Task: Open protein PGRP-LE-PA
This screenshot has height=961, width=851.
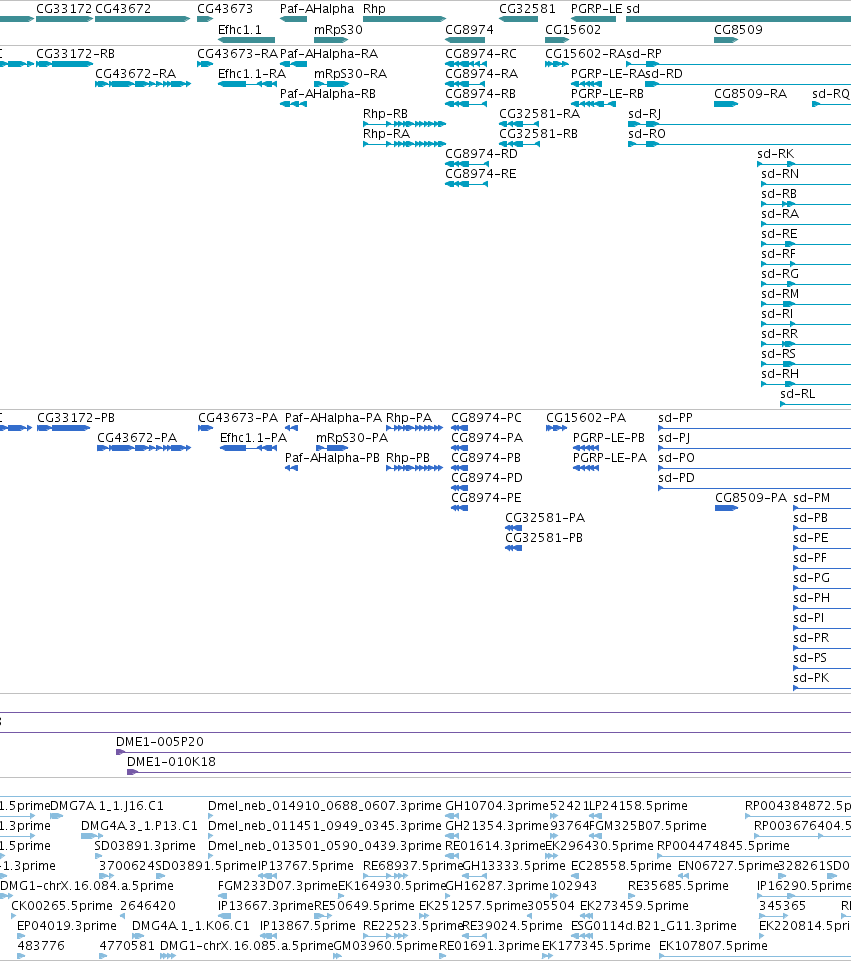Action: click(610, 458)
